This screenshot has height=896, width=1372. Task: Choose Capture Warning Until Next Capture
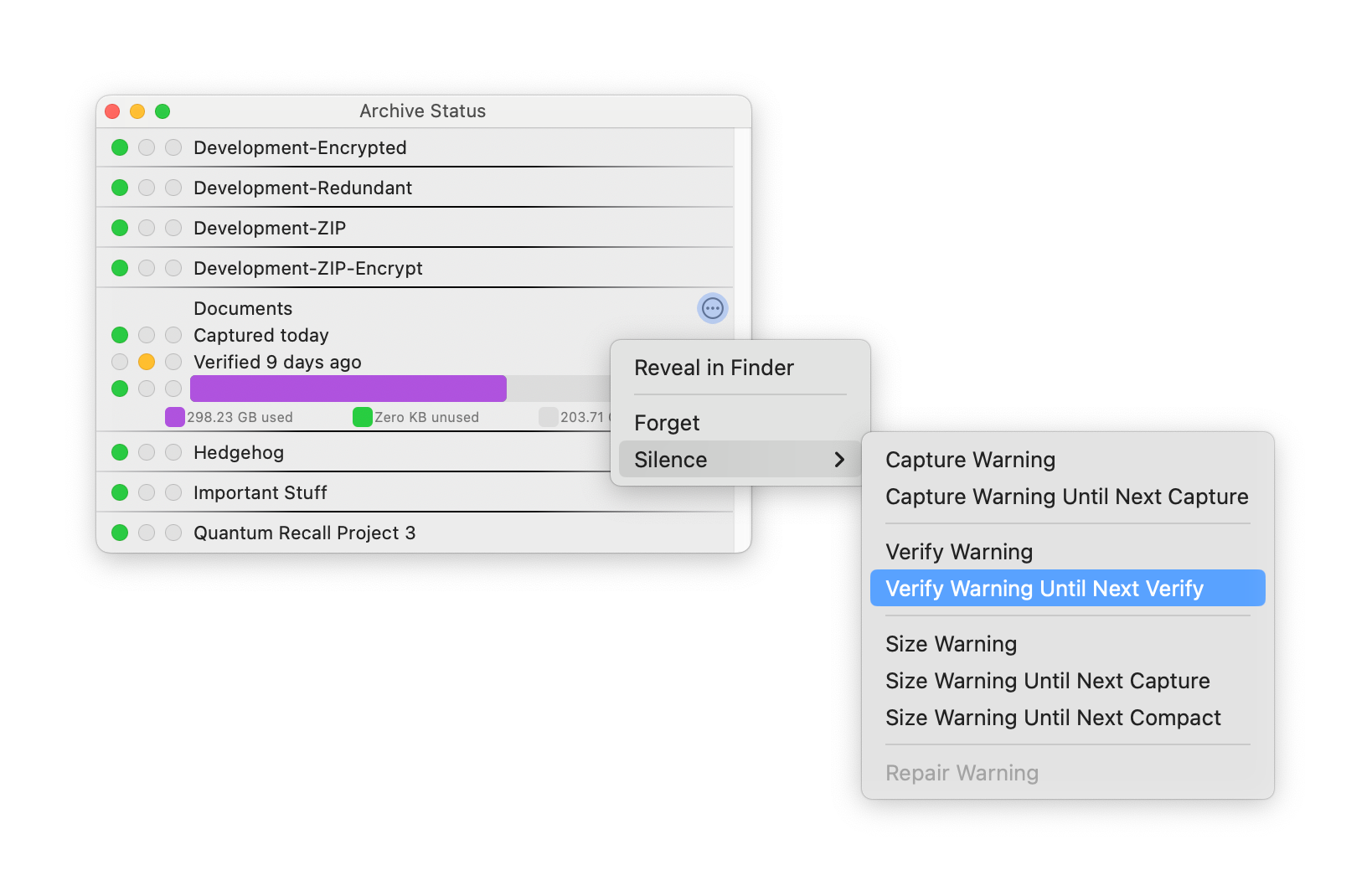tap(1068, 497)
